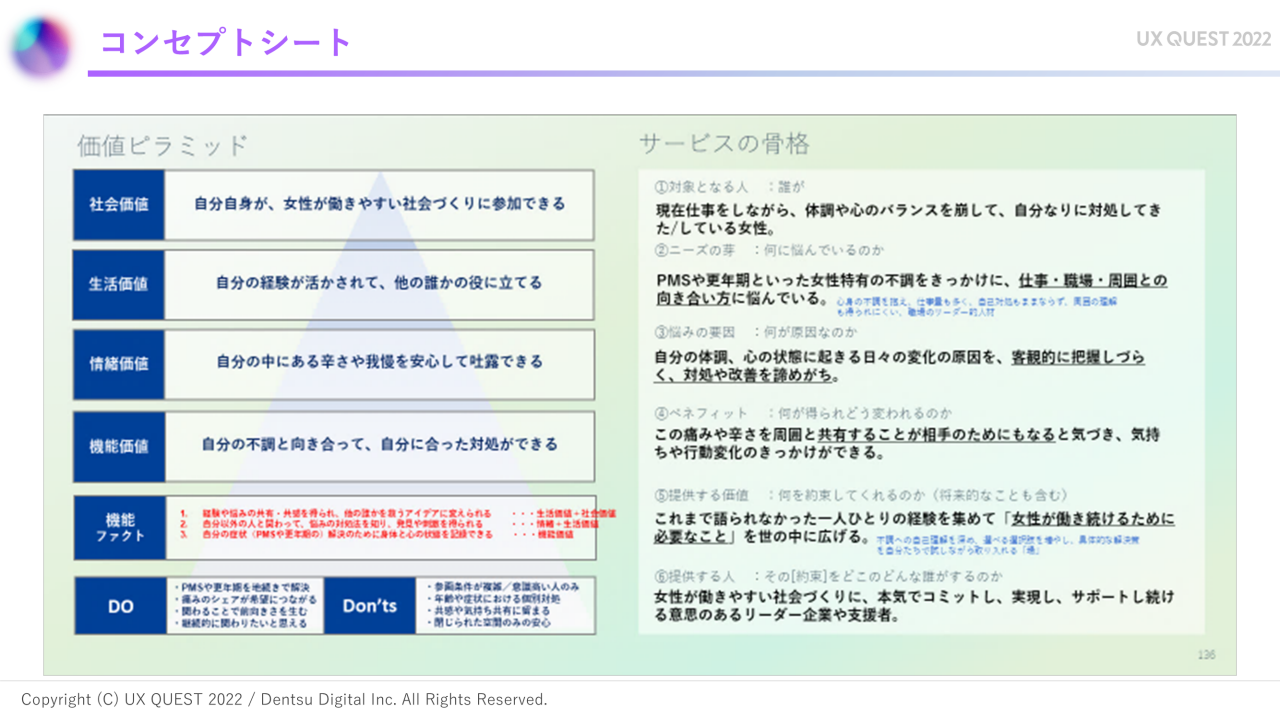This screenshot has width=1280, height=719.
Task: Select the 生活価値 blue label
Action: (x=119, y=284)
